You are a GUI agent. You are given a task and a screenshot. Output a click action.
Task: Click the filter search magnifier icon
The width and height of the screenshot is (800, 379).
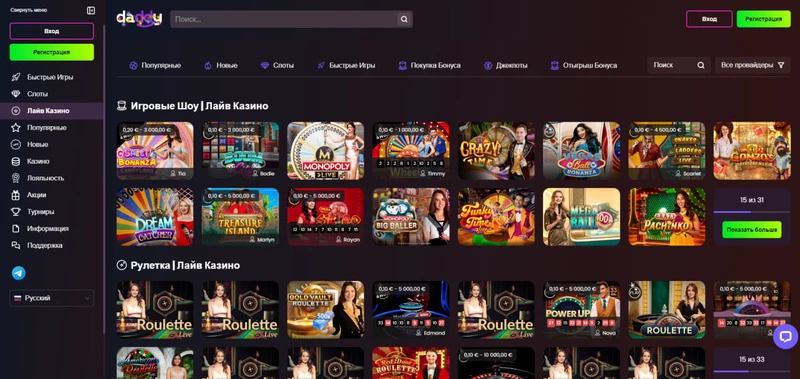[701, 65]
